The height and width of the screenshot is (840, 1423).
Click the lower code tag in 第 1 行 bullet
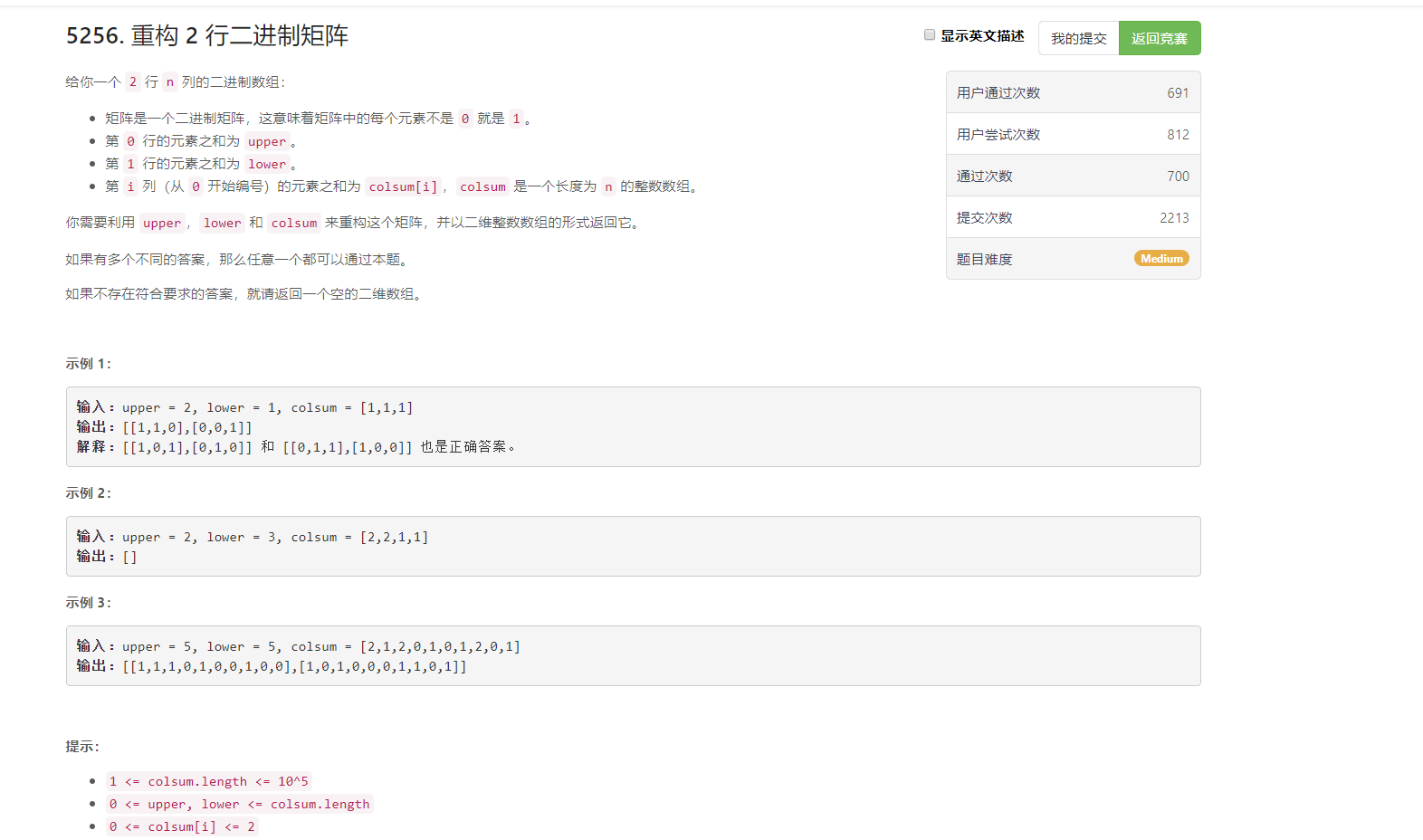click(x=267, y=164)
